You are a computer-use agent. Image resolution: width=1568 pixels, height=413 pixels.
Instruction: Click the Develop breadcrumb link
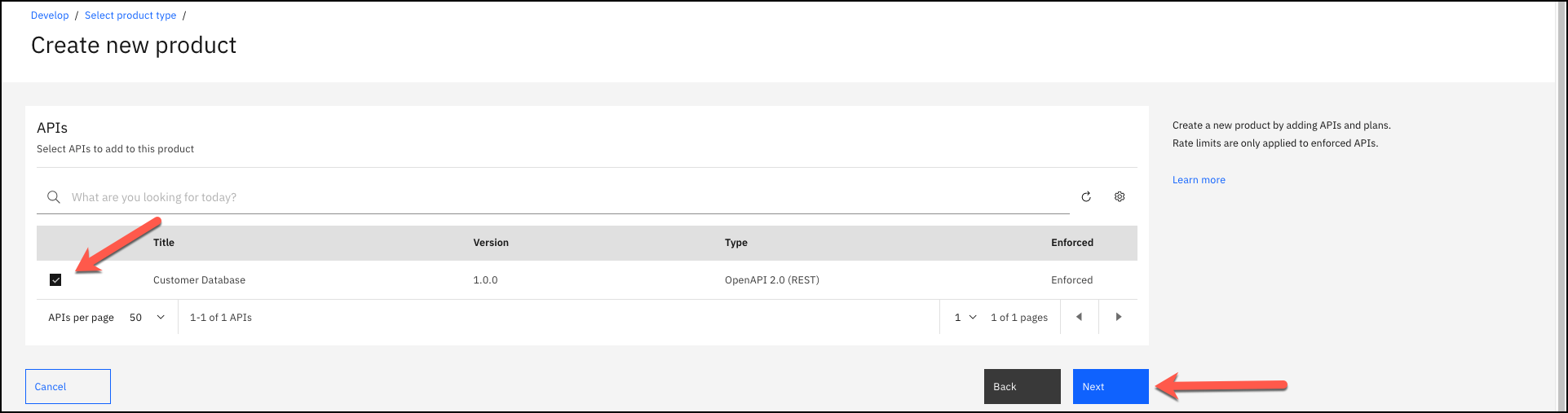point(50,15)
